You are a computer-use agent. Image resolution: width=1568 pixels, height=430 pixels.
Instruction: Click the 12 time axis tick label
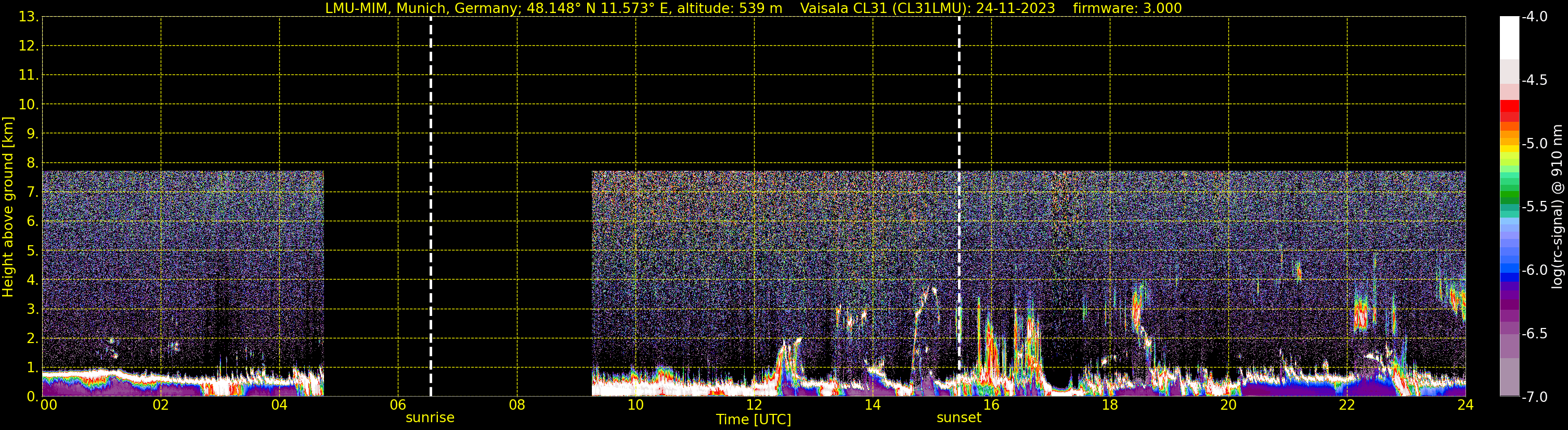(x=754, y=404)
